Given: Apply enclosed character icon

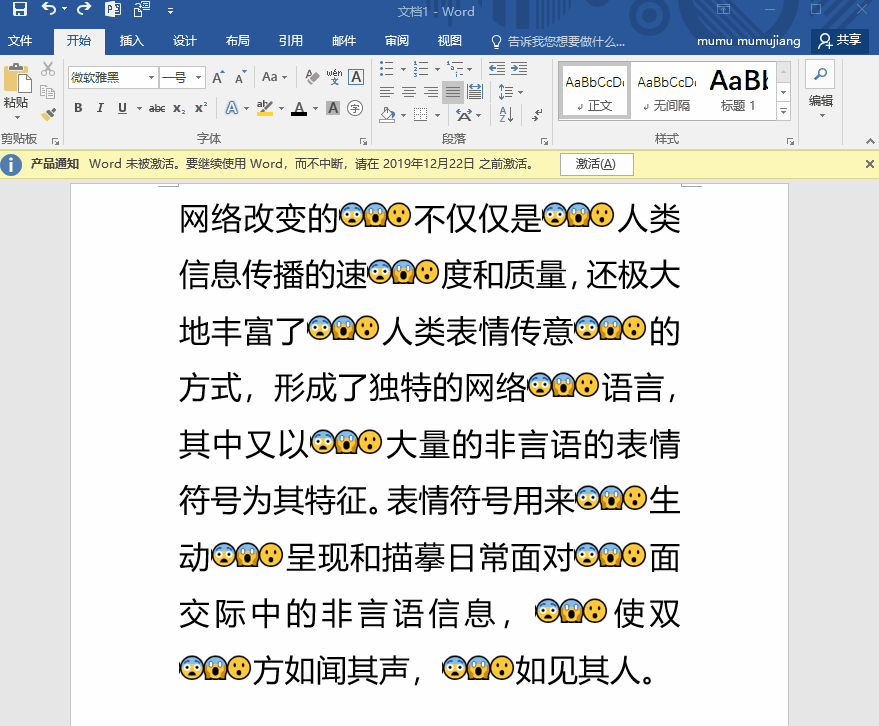Looking at the screenshot, I should pyautogui.click(x=355, y=108).
